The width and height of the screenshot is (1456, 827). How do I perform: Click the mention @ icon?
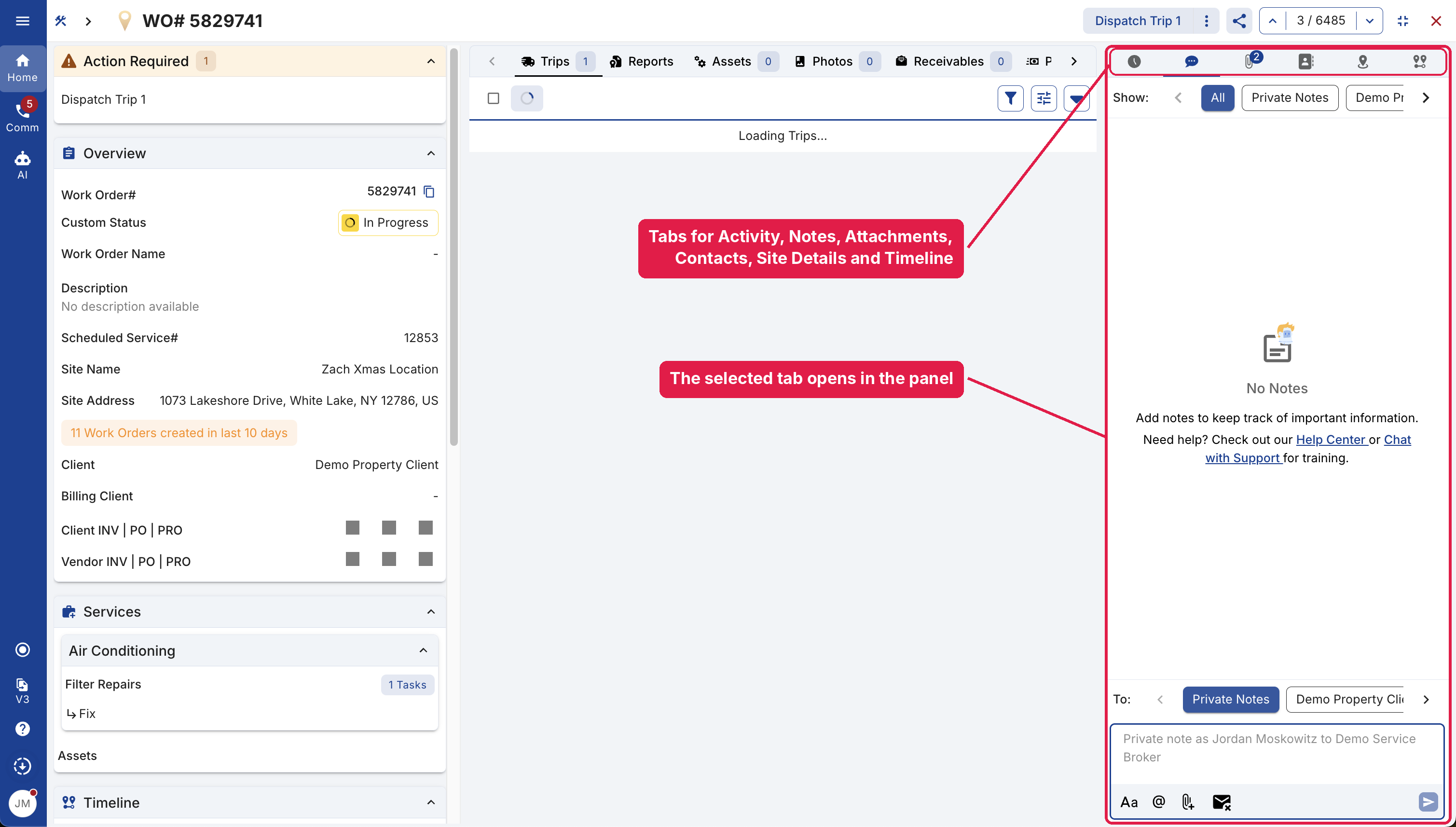click(1159, 802)
